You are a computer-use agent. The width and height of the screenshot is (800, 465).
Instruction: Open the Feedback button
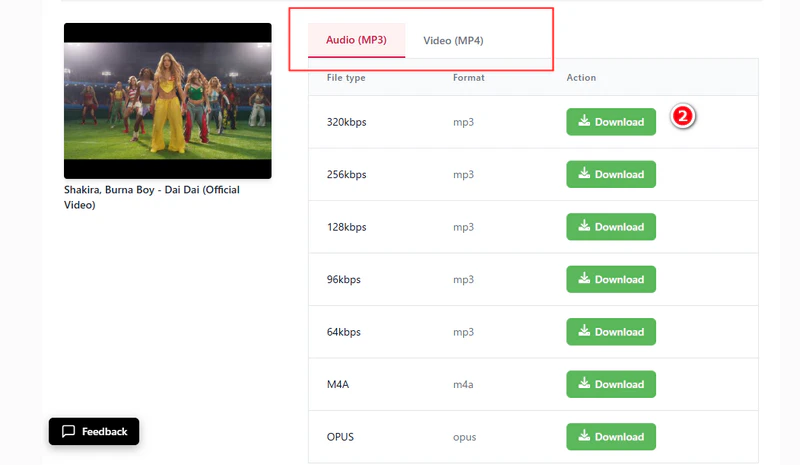pos(94,431)
